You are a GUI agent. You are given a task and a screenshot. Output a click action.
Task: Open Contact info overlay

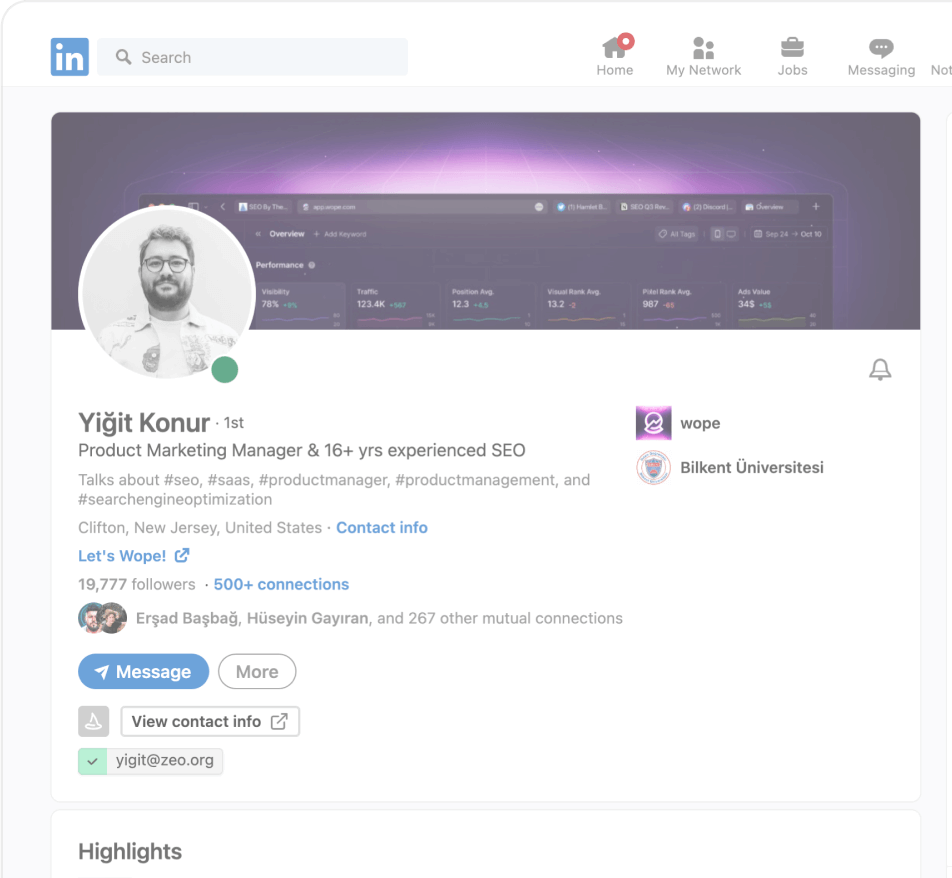click(381, 527)
